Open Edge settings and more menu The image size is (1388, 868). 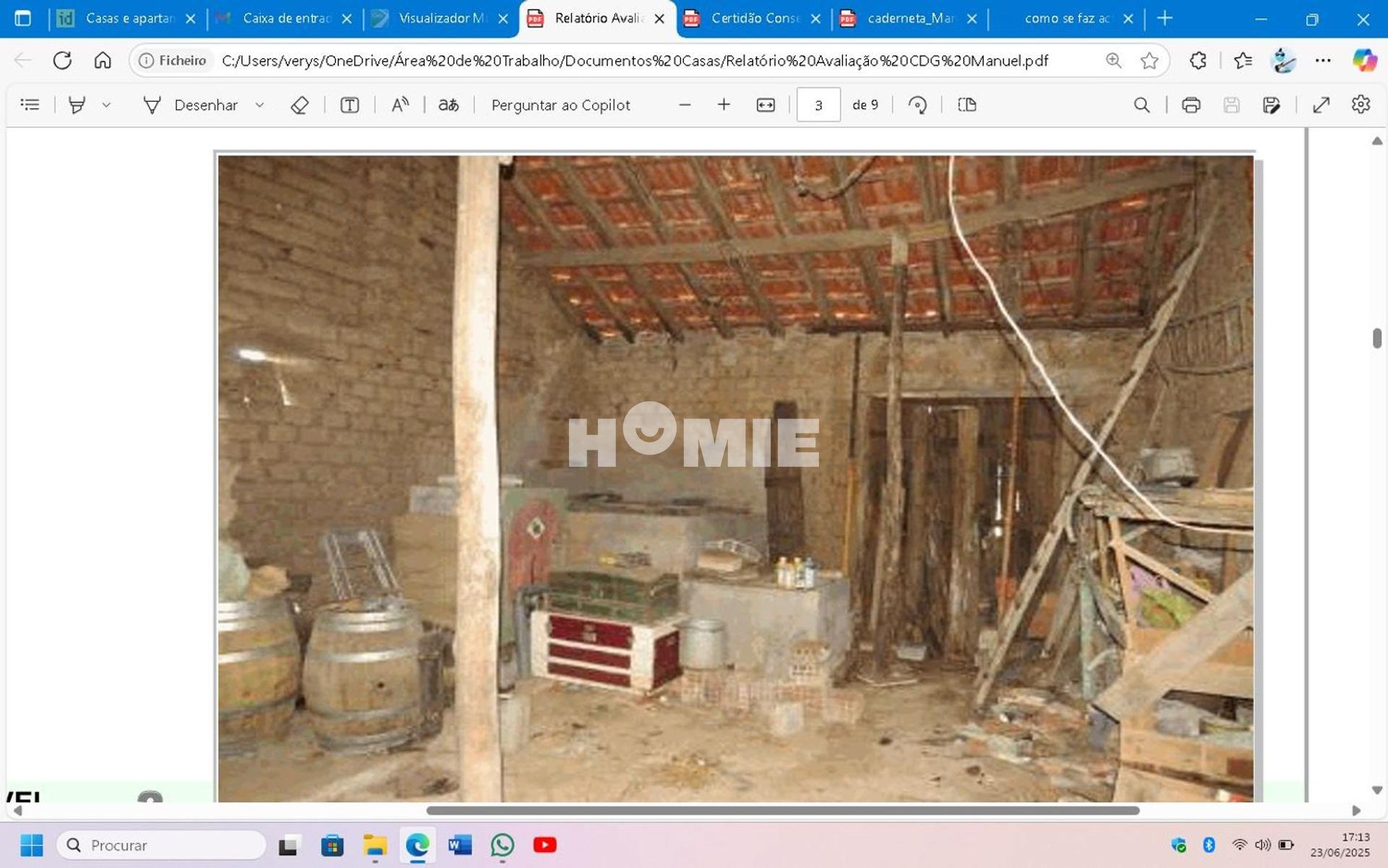(x=1323, y=61)
